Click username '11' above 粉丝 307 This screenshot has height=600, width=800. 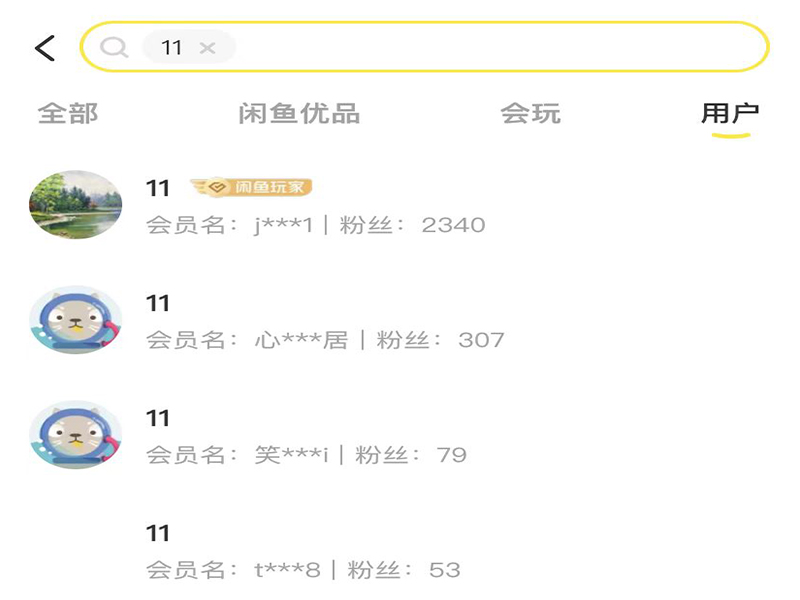pyautogui.click(x=158, y=303)
